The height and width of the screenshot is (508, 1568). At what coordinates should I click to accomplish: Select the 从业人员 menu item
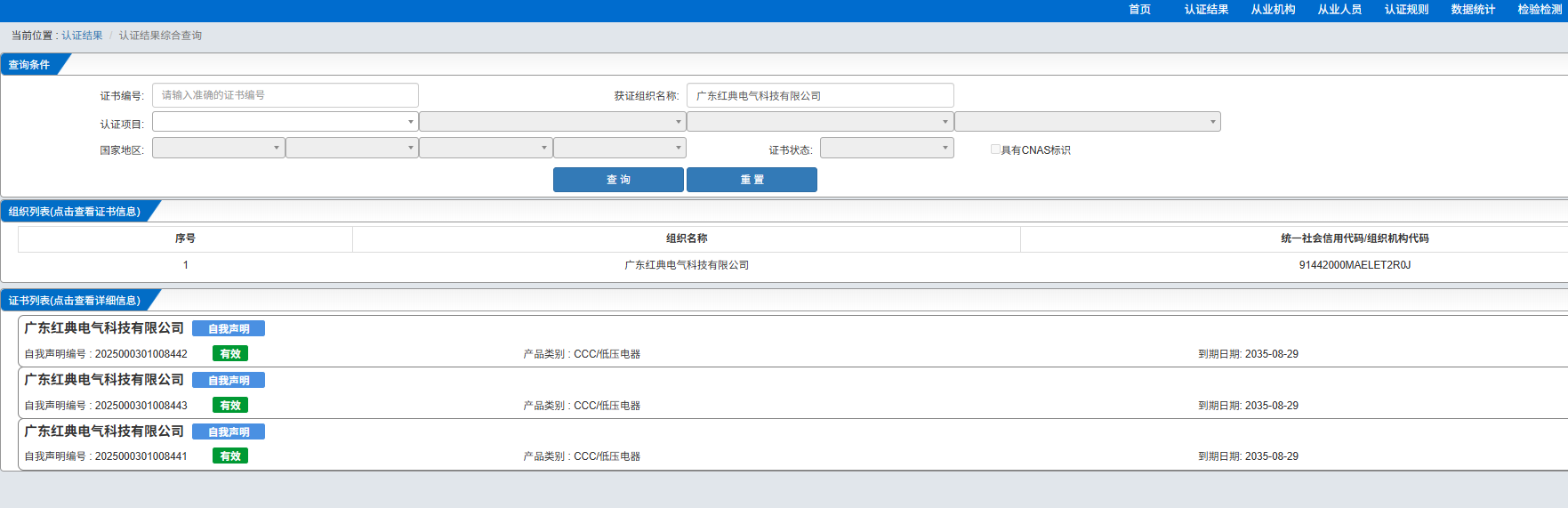[x=1339, y=10]
